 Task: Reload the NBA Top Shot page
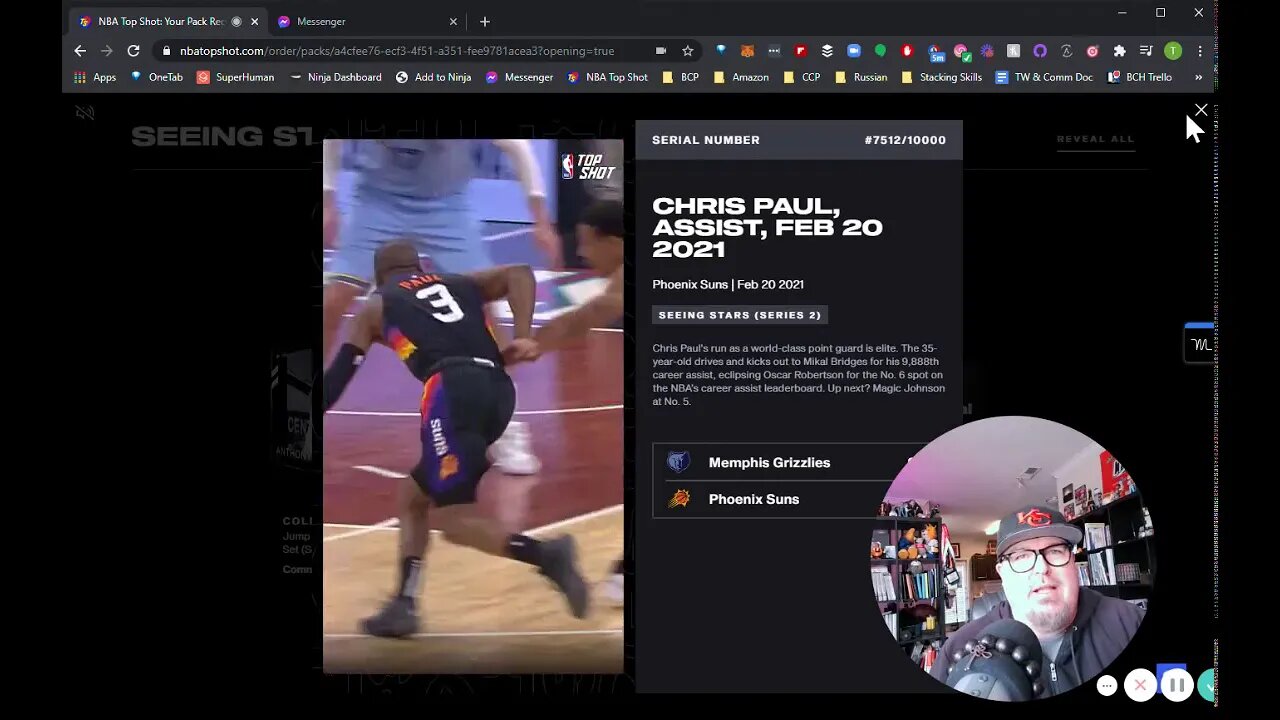(x=133, y=51)
